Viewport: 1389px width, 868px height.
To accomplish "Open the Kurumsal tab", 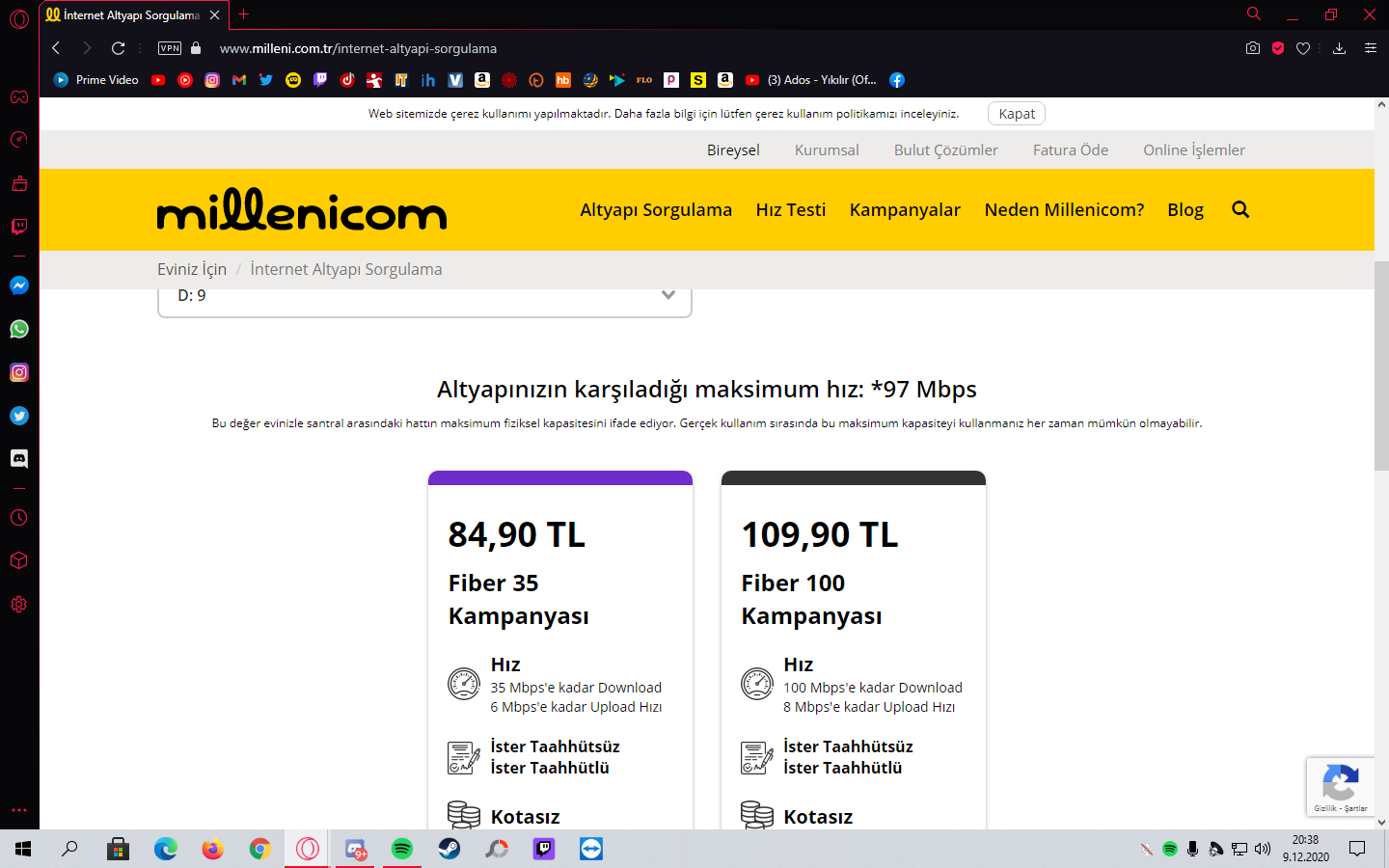I will (x=827, y=150).
